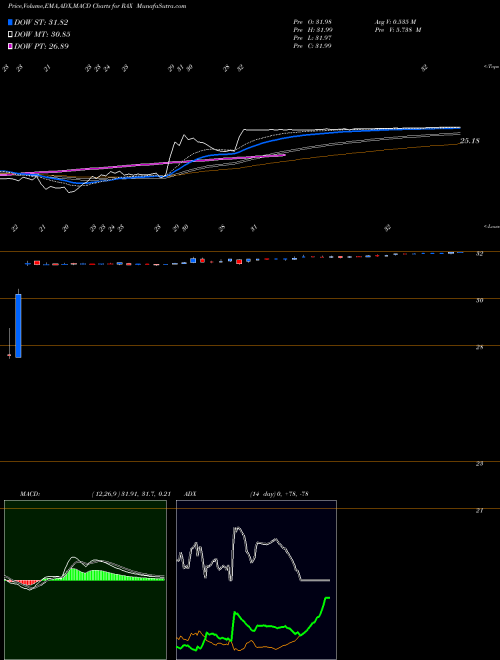Image resolution: width=500 pixels, height=660 pixels.
Task: Click the green +DI line in ADX panel
Action: [269, 625]
